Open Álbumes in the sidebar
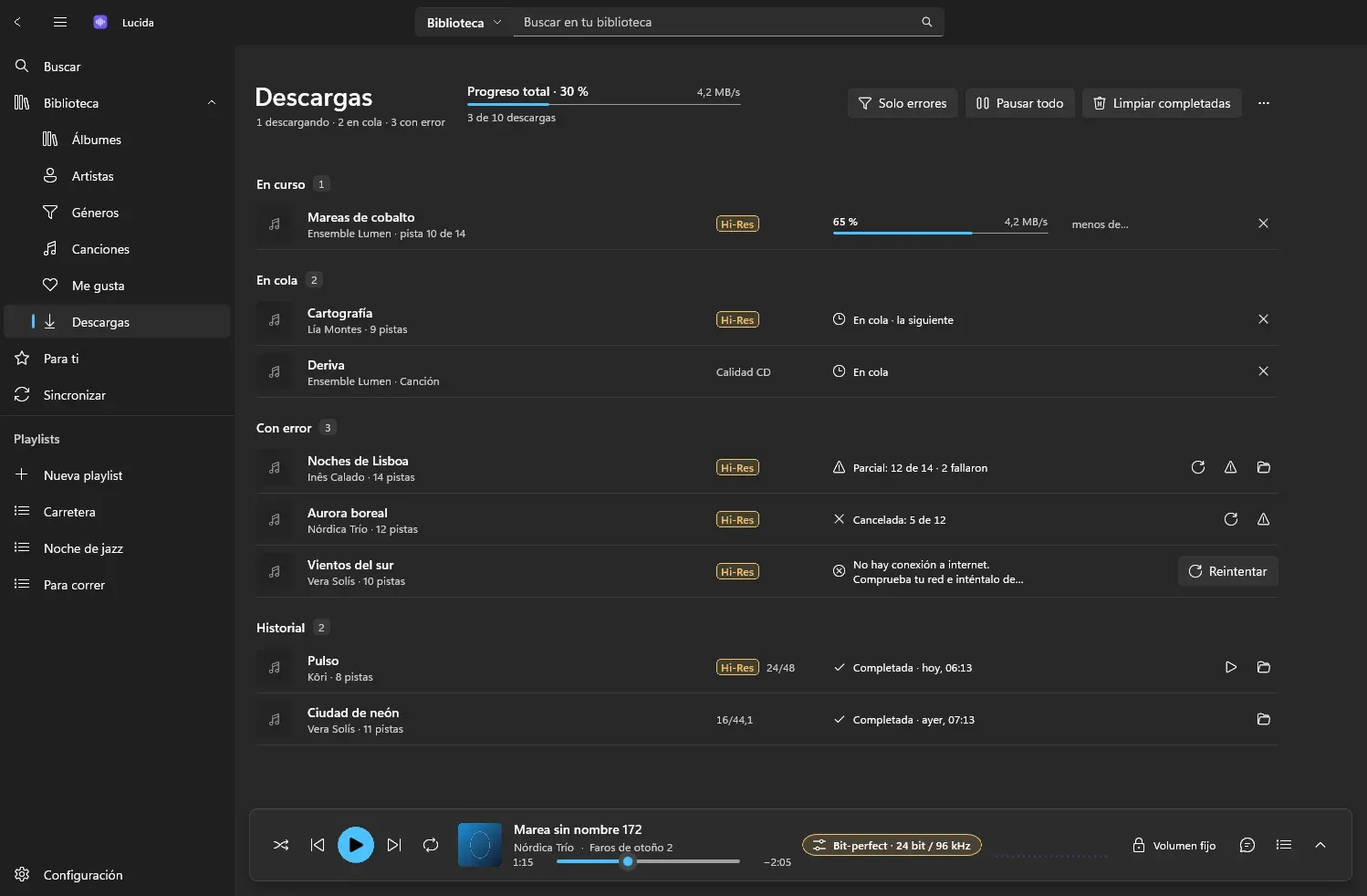The height and width of the screenshot is (896, 1367). coord(117,140)
